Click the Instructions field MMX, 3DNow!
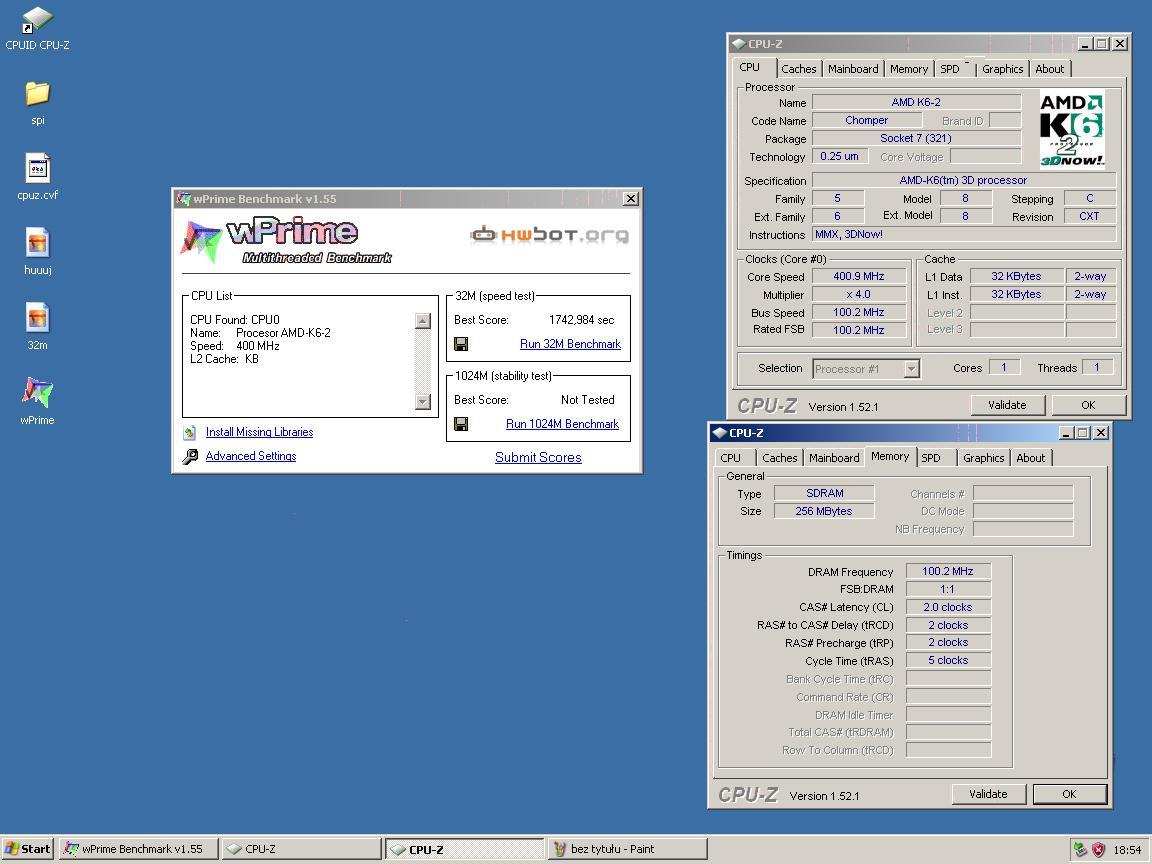Image resolution: width=1152 pixels, height=864 pixels. pos(964,234)
